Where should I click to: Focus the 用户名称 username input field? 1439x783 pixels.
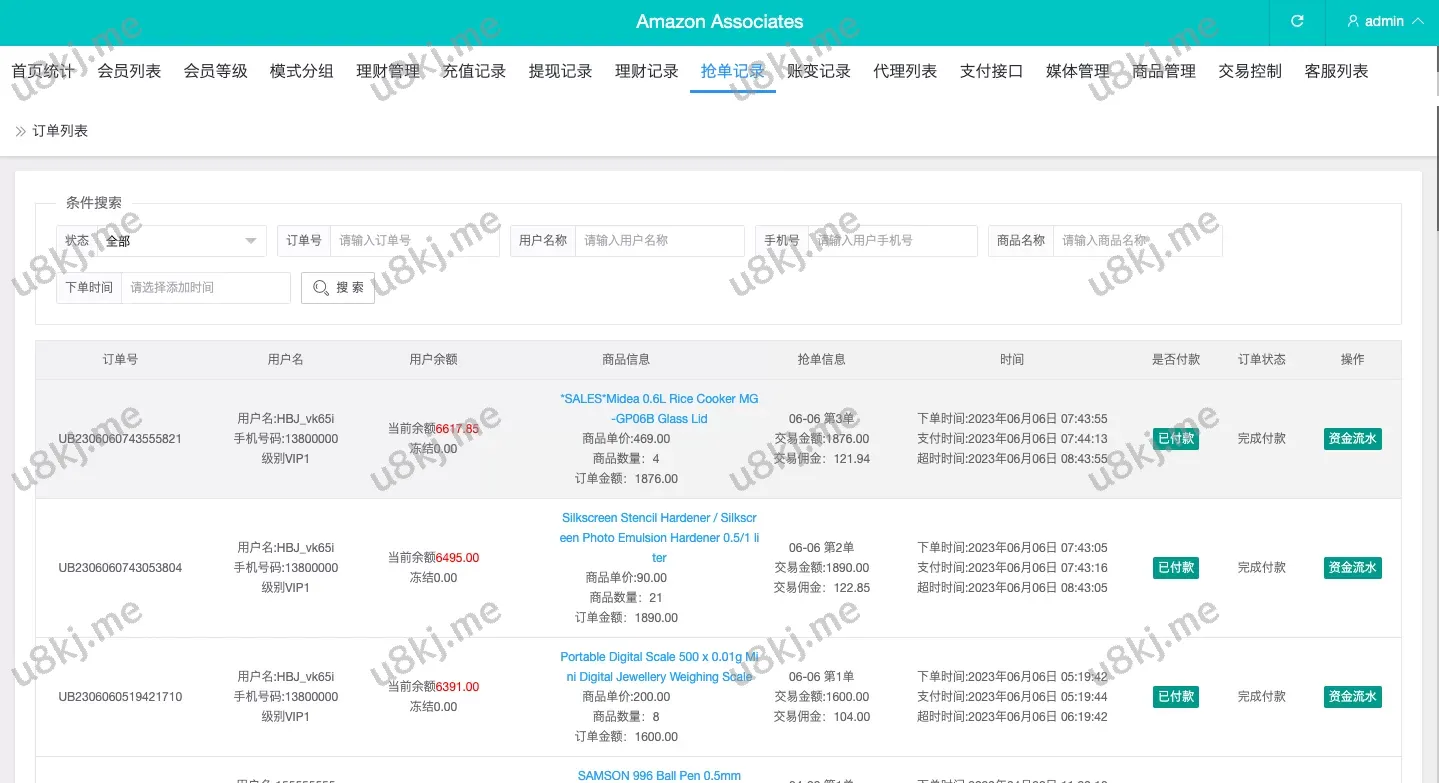pos(658,241)
